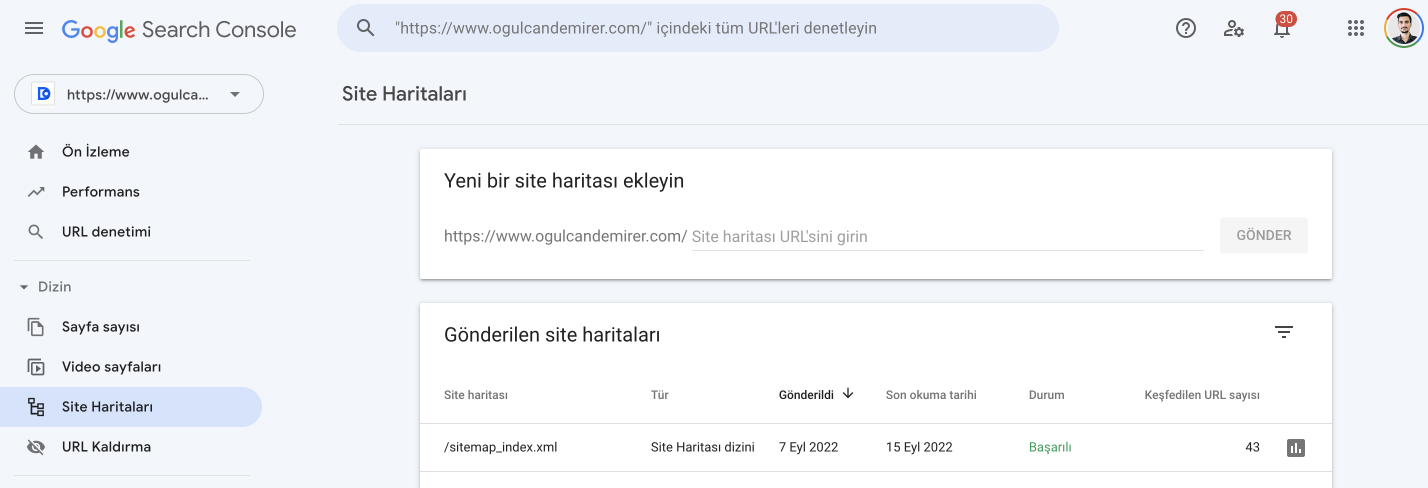Open the Google apps grid
Screen dimensions: 1428x488
[1356, 29]
